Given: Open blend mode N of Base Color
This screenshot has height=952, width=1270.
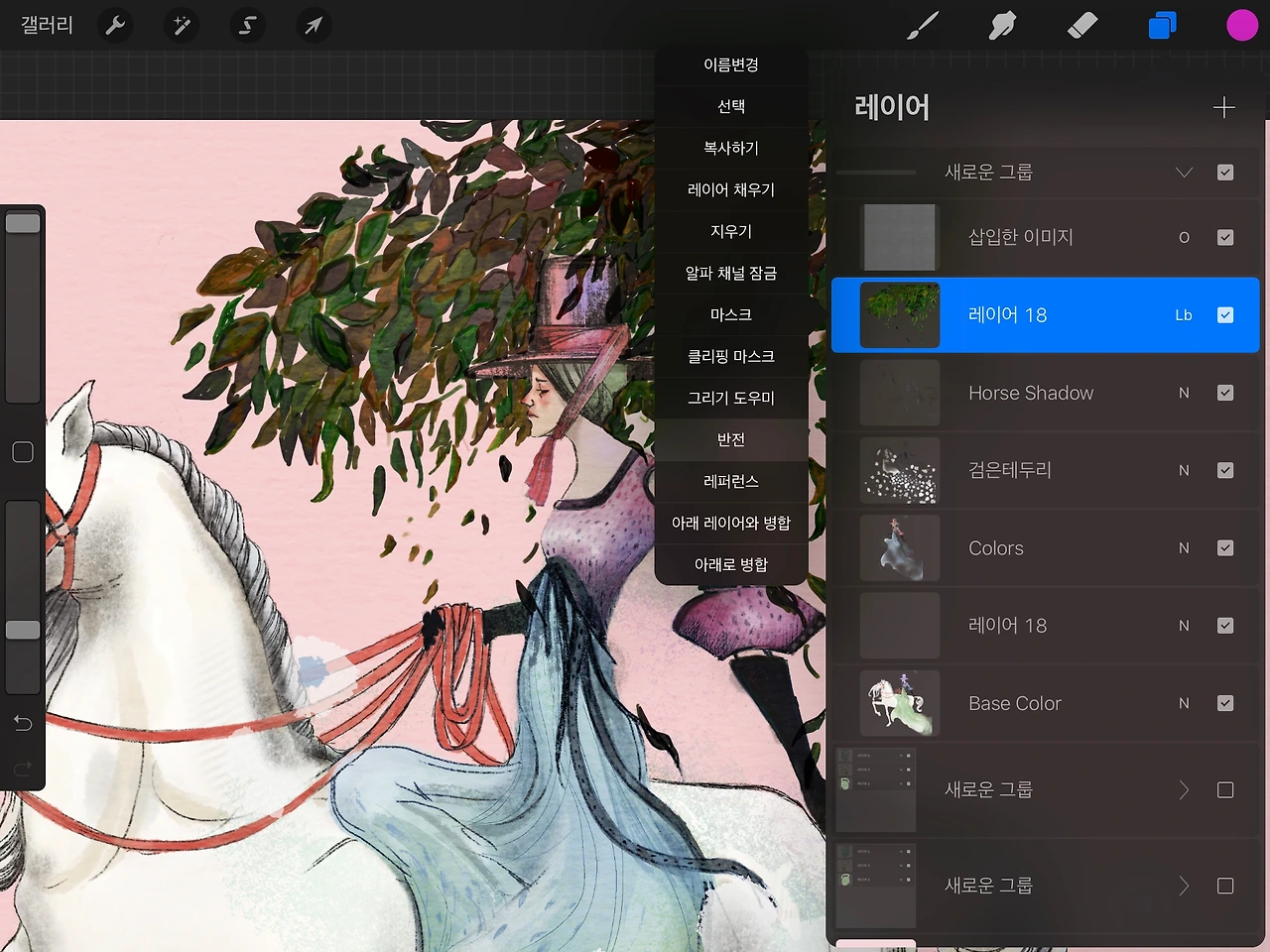Looking at the screenshot, I should pos(1184,703).
